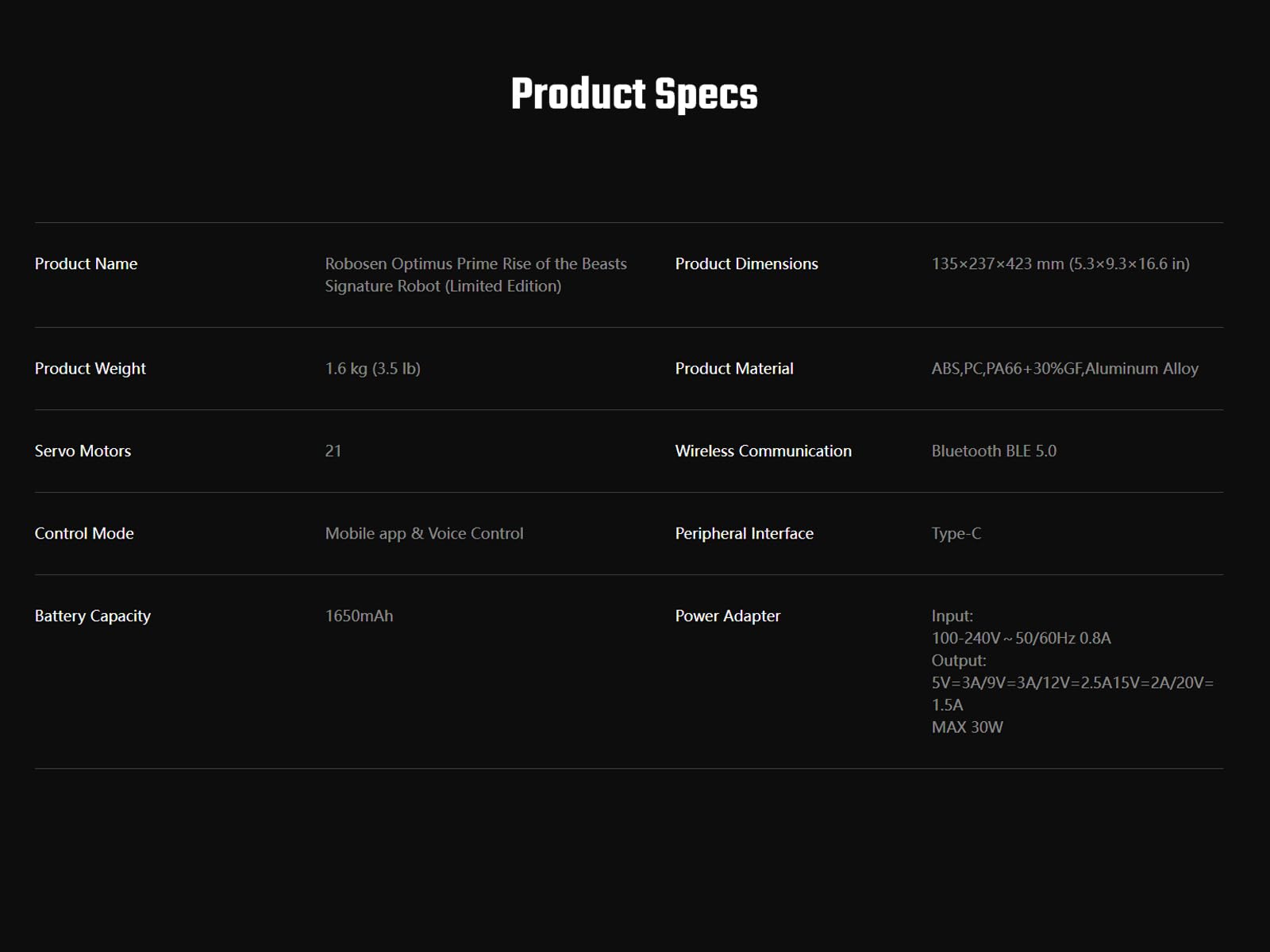Click the Wireless Communication label

763,451
